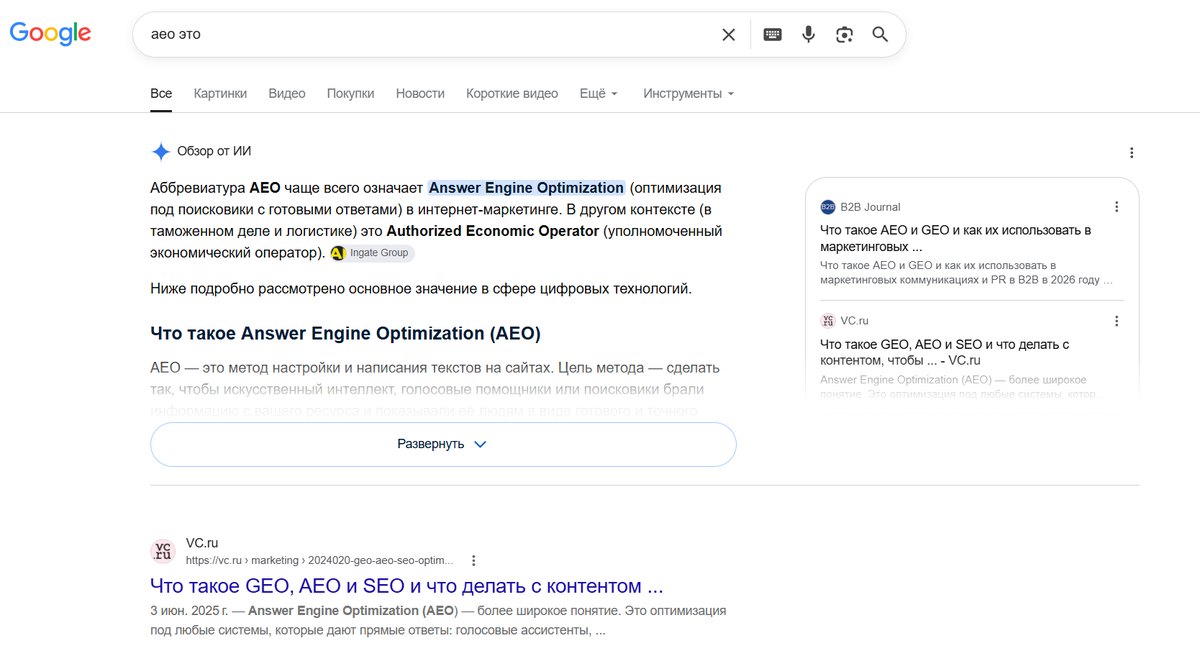The image size is (1200, 651).
Task: Open the 'Ещё' dropdown menu
Action: [598, 93]
